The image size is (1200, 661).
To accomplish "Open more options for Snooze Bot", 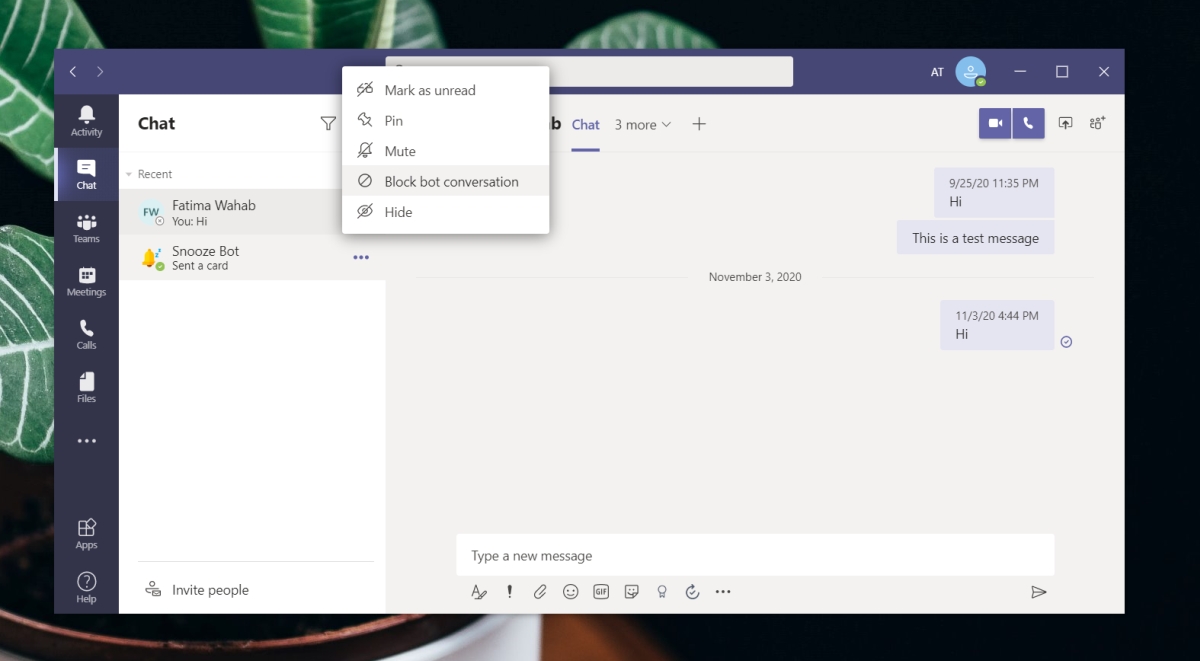I will click(361, 258).
